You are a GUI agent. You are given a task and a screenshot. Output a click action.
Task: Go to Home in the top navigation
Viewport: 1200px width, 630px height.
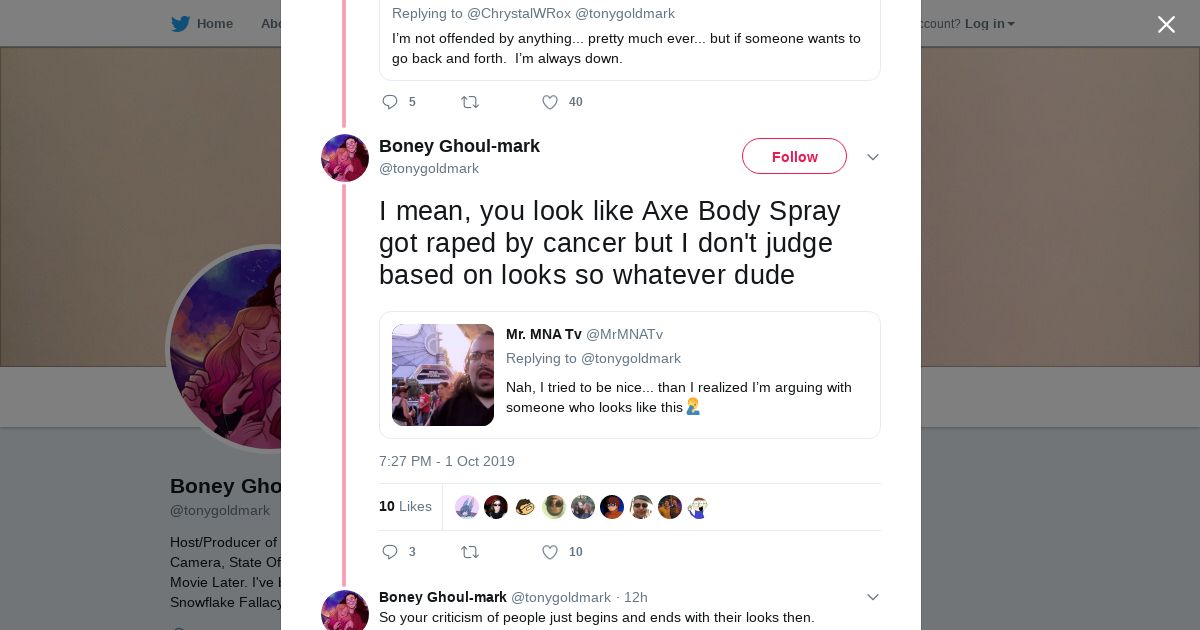pos(214,24)
